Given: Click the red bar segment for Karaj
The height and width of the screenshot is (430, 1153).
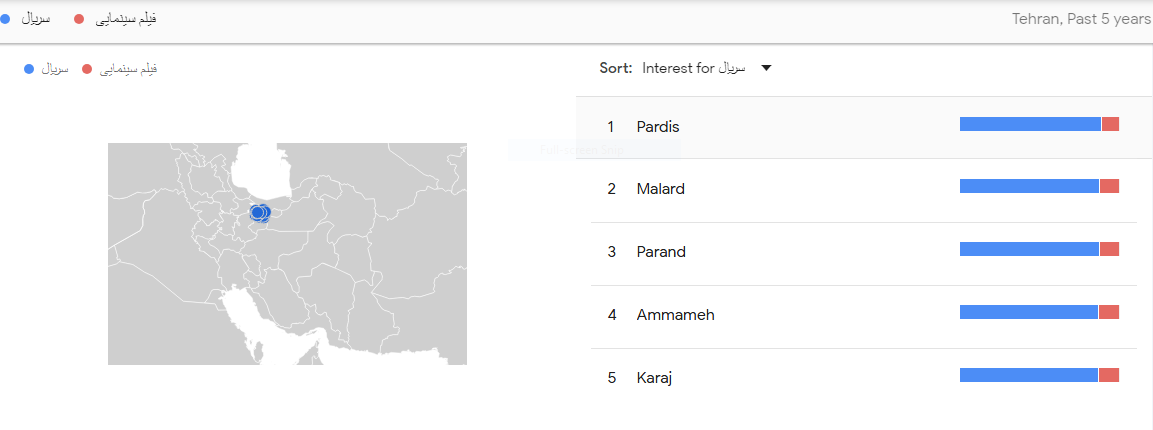Looking at the screenshot, I should click(1109, 375).
